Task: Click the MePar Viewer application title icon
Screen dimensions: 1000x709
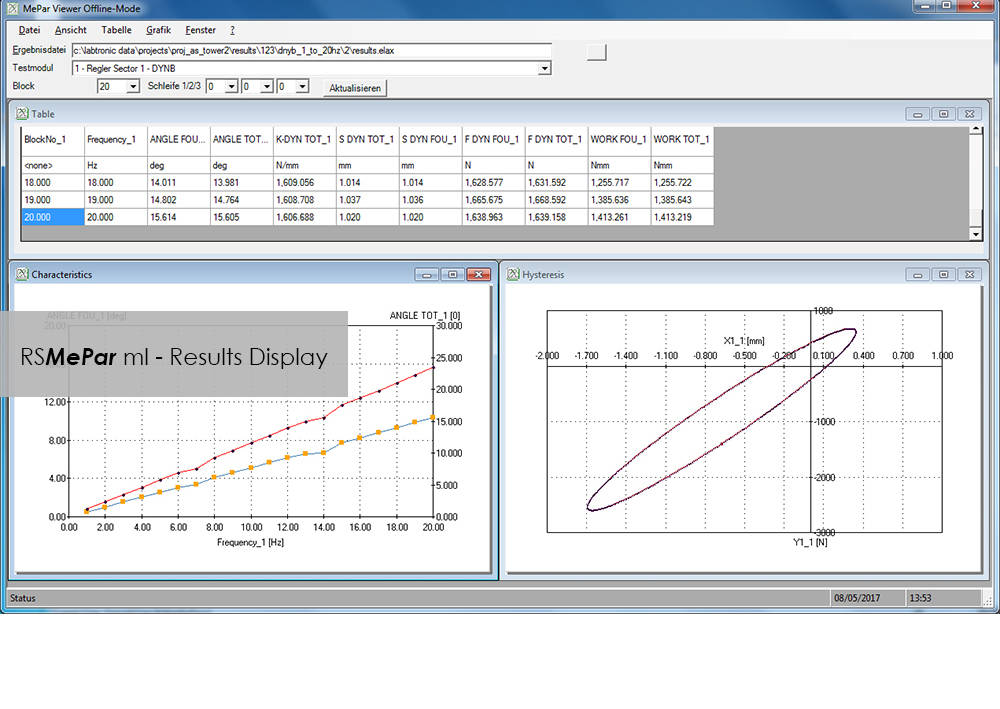Action: tap(11, 9)
